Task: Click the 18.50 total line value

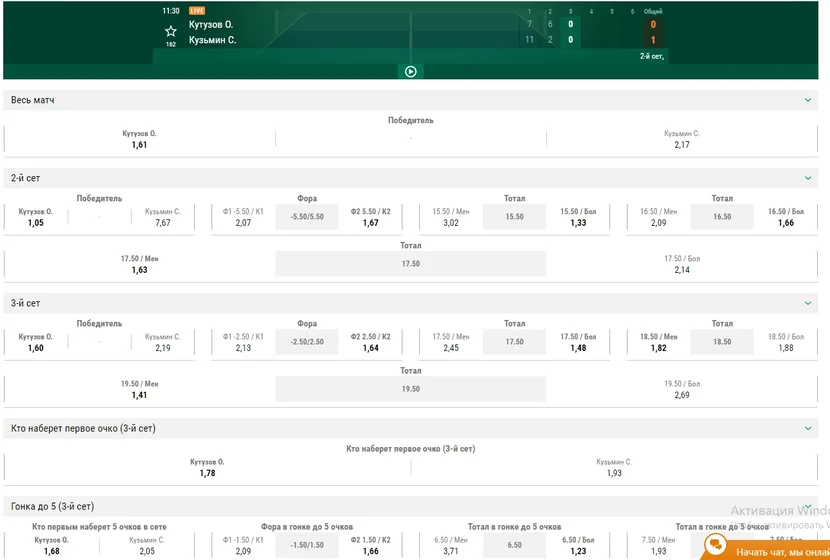Action: click(x=722, y=342)
